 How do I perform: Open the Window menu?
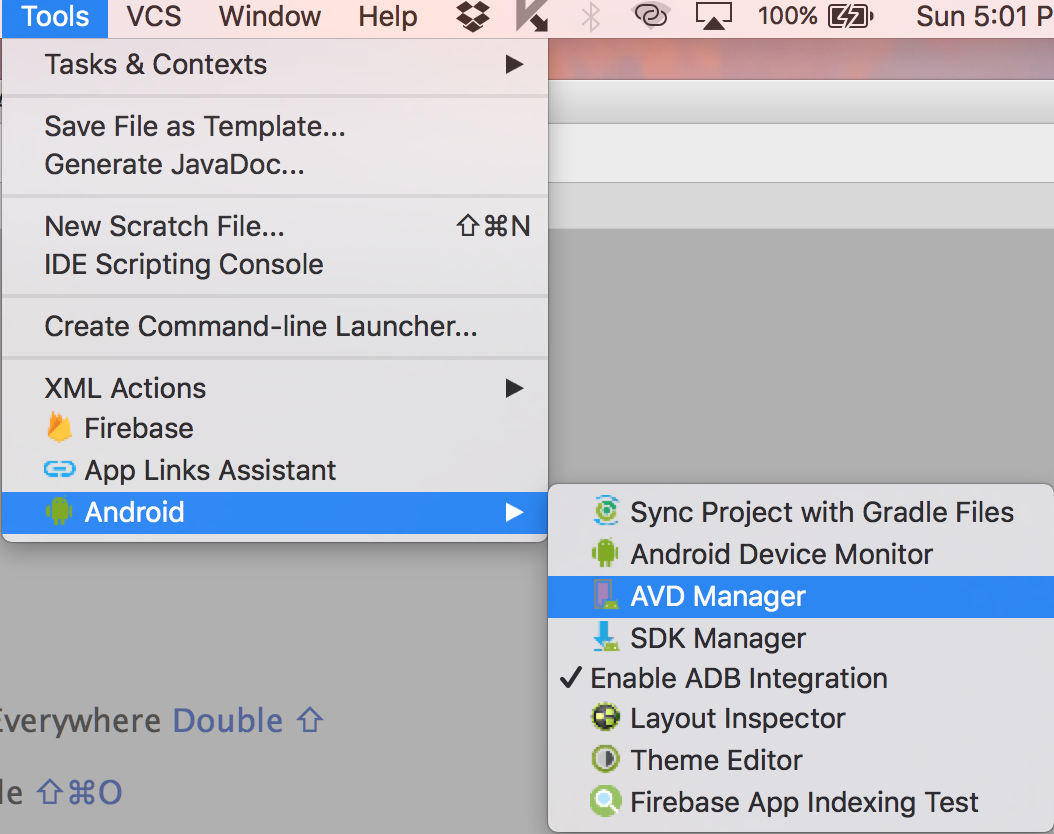pyautogui.click(x=270, y=16)
